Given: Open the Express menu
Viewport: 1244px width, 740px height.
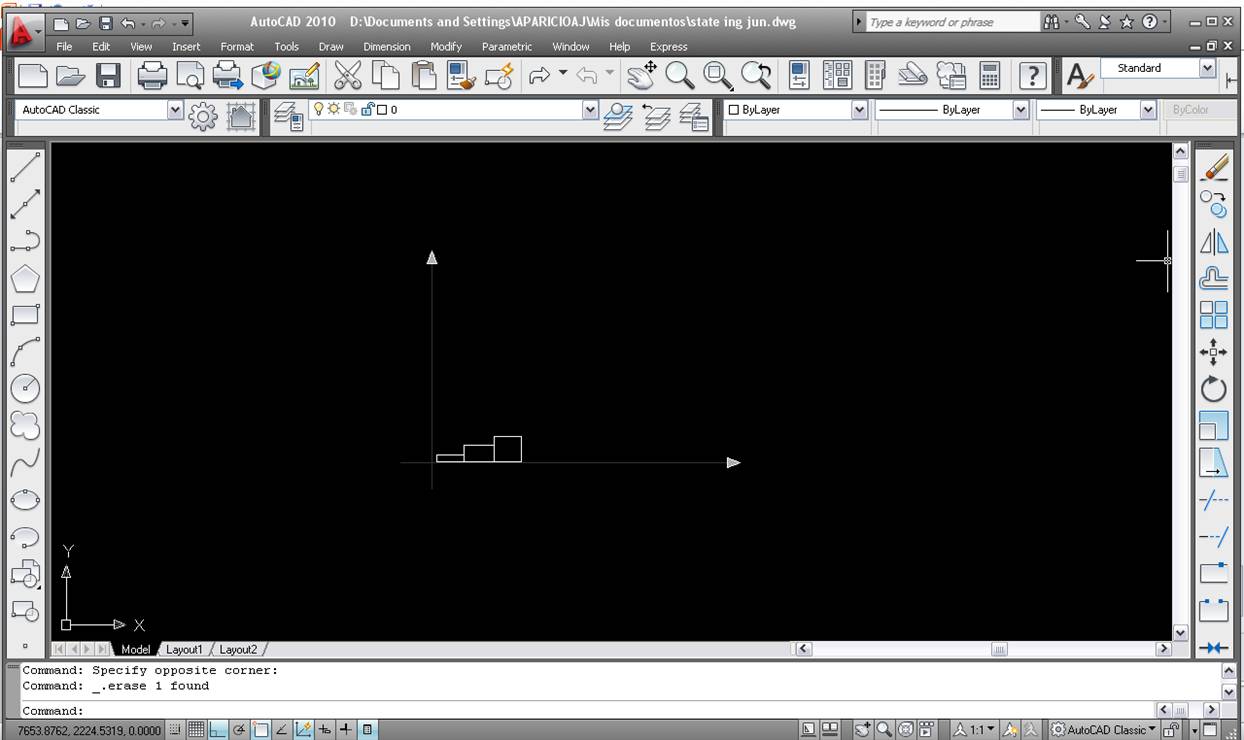Looking at the screenshot, I should [668, 46].
